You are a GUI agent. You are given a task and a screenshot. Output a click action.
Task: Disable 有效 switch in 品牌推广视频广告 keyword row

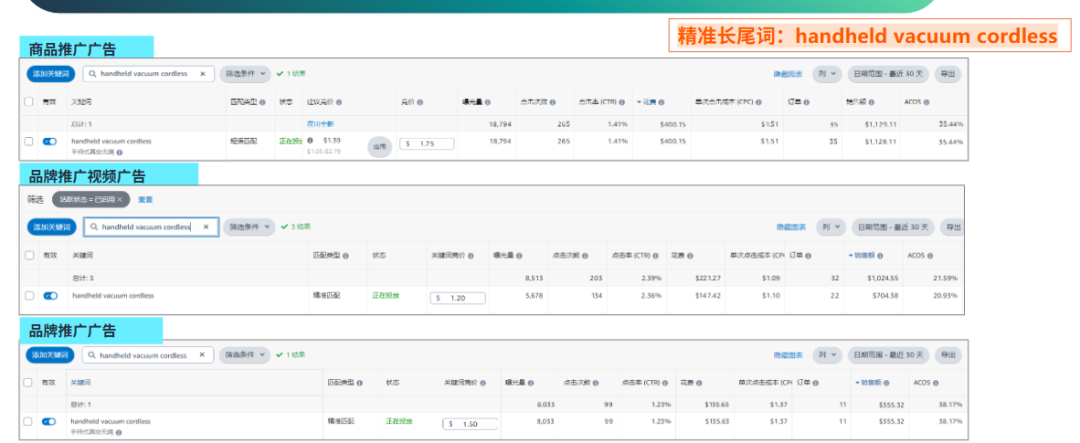tap(50, 296)
